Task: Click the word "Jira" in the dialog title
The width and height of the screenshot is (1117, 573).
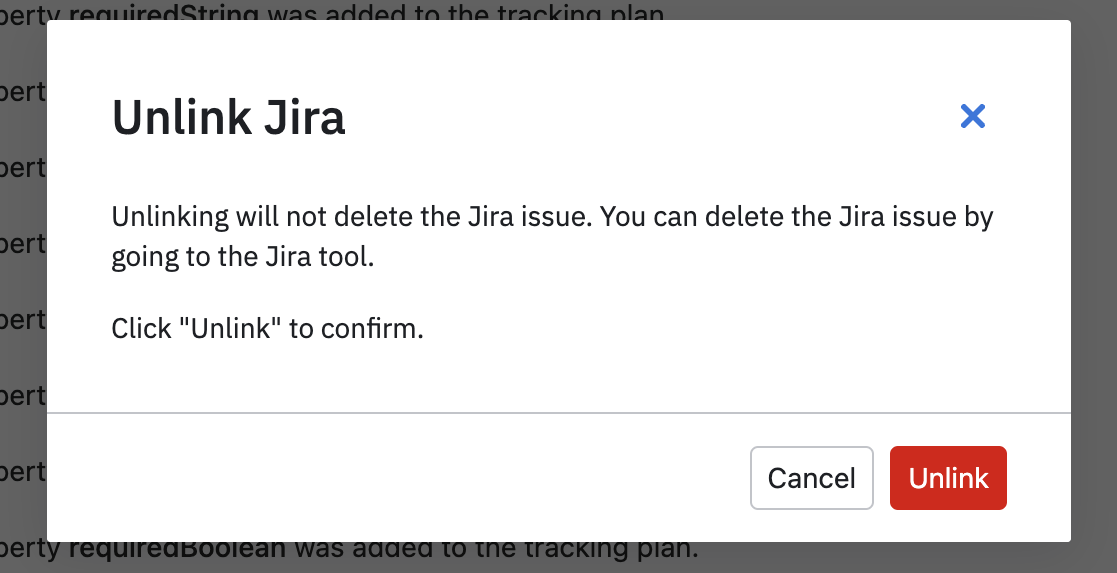Action: pyautogui.click(x=305, y=117)
